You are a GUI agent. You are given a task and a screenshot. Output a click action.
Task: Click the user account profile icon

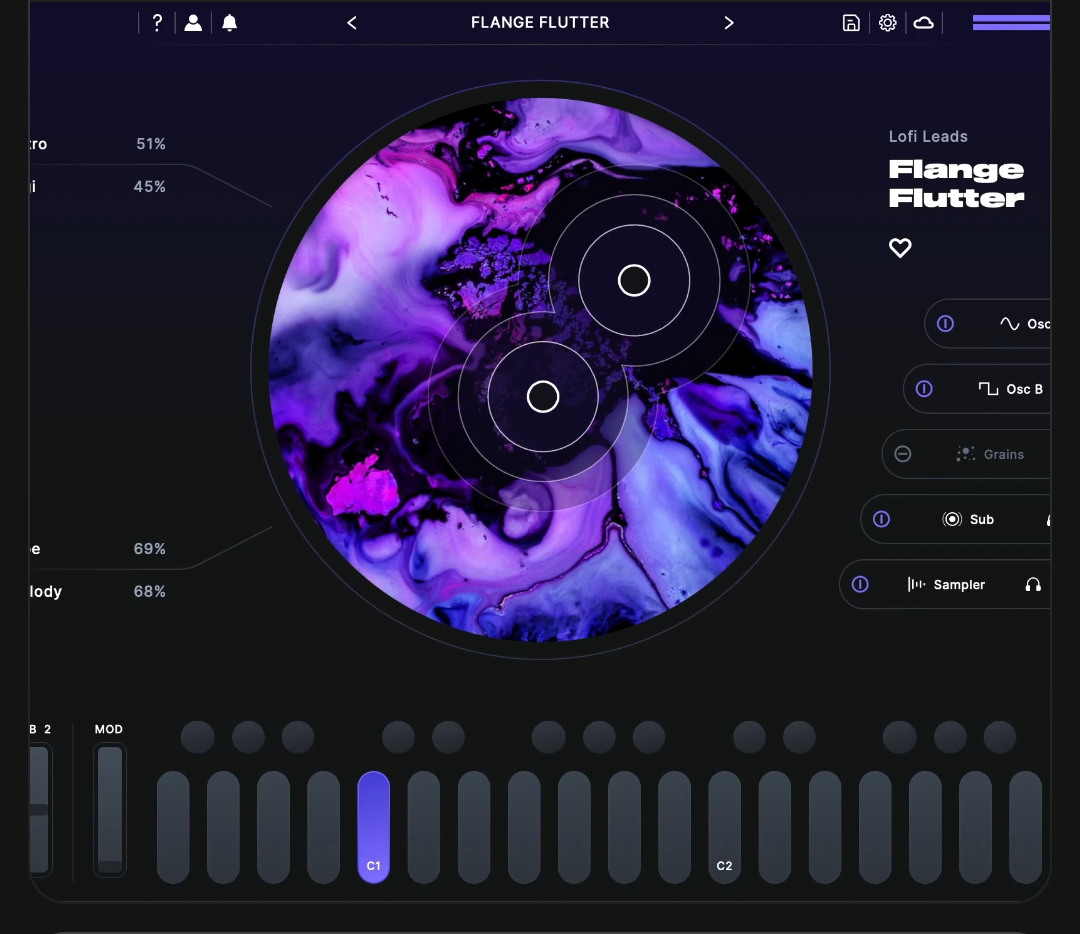(x=193, y=23)
